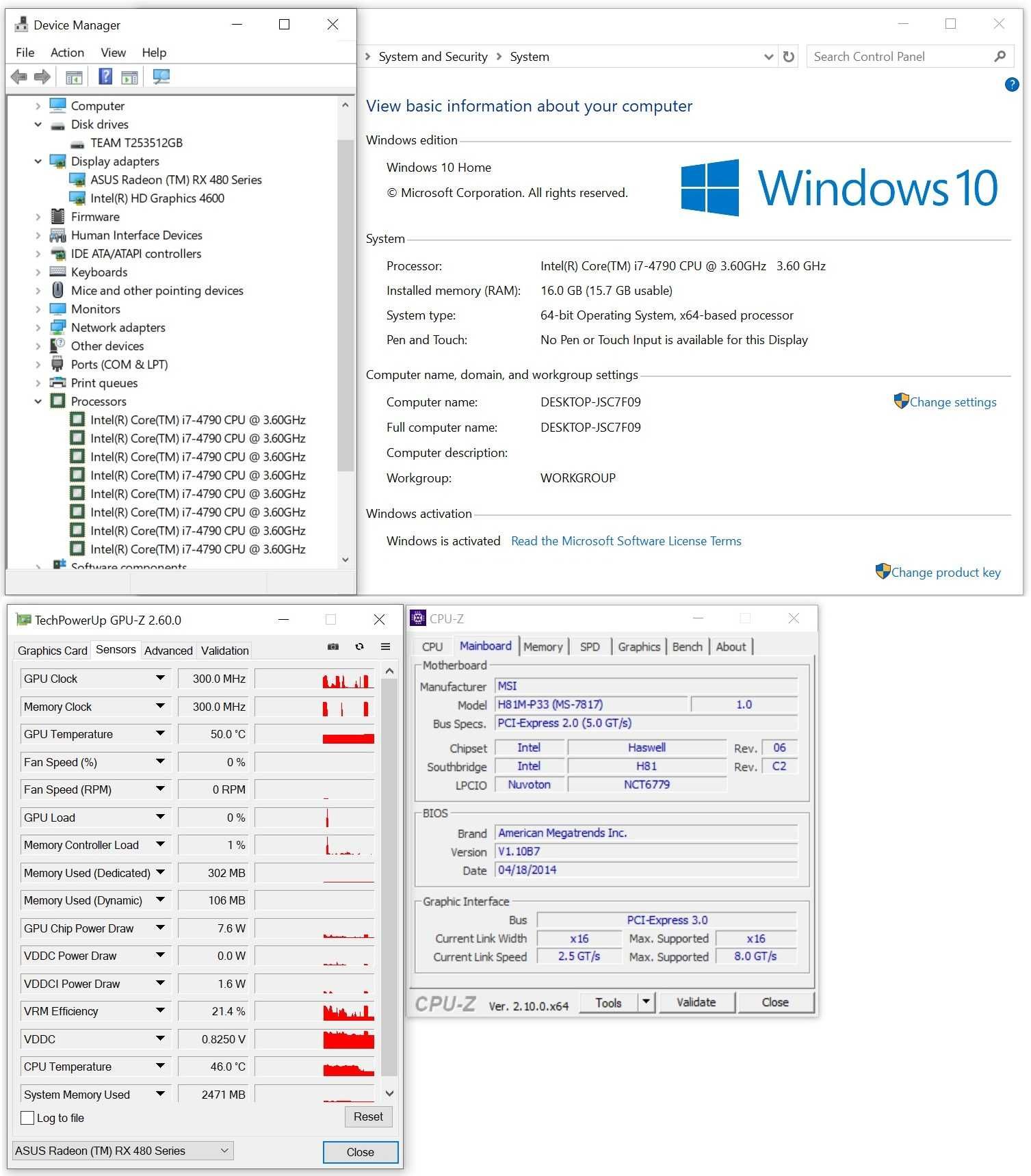Open Help icon in Device Manager toolbar
Viewport: 1031px width, 1176px height.
(105, 77)
